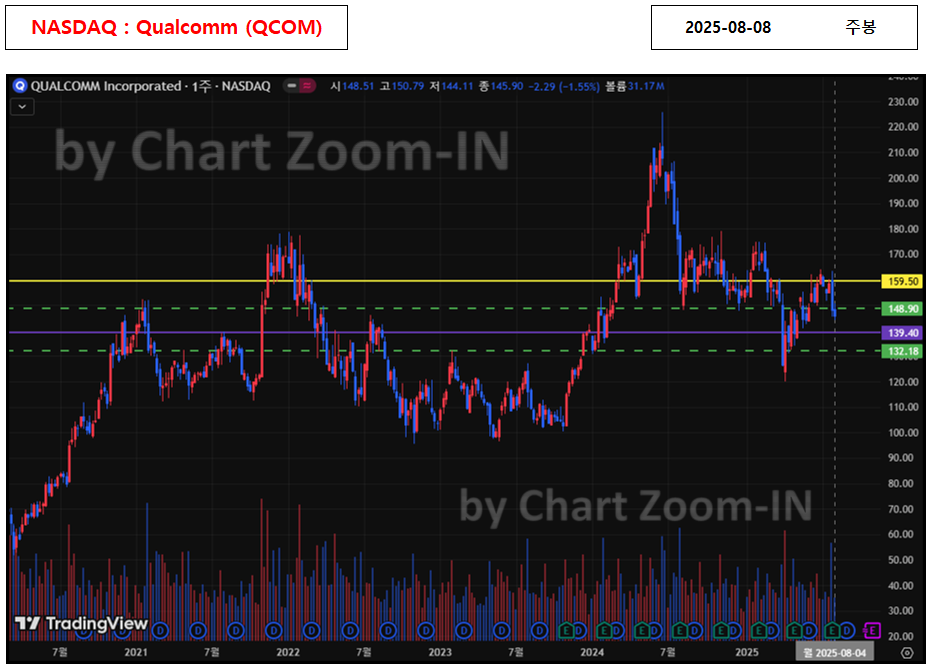Image resolution: width=929 pixels, height=666 pixels.
Task: Click the 2025-08-08 date in the header box
Action: click(728, 27)
